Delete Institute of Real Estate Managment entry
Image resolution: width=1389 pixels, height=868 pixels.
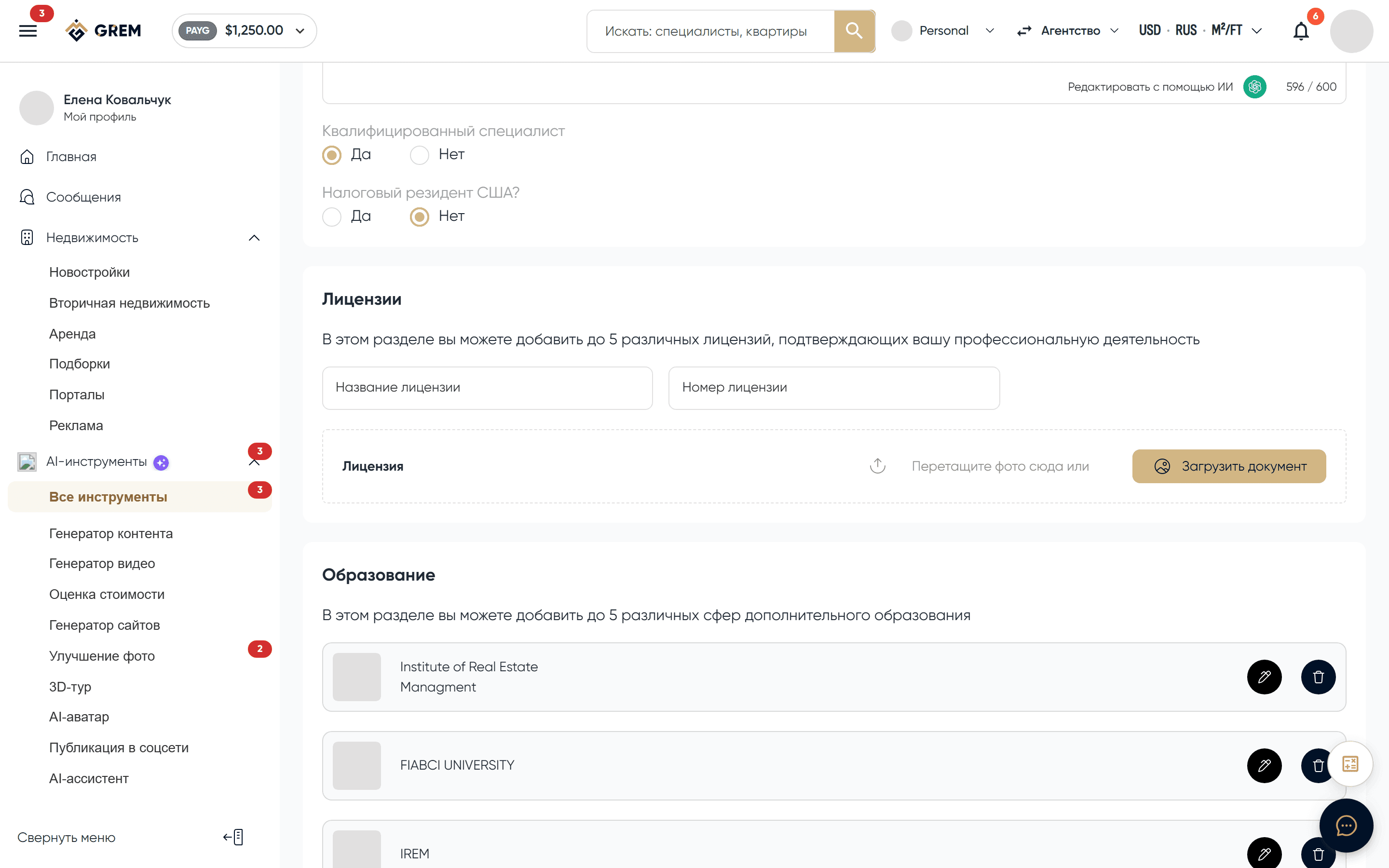[x=1318, y=677]
